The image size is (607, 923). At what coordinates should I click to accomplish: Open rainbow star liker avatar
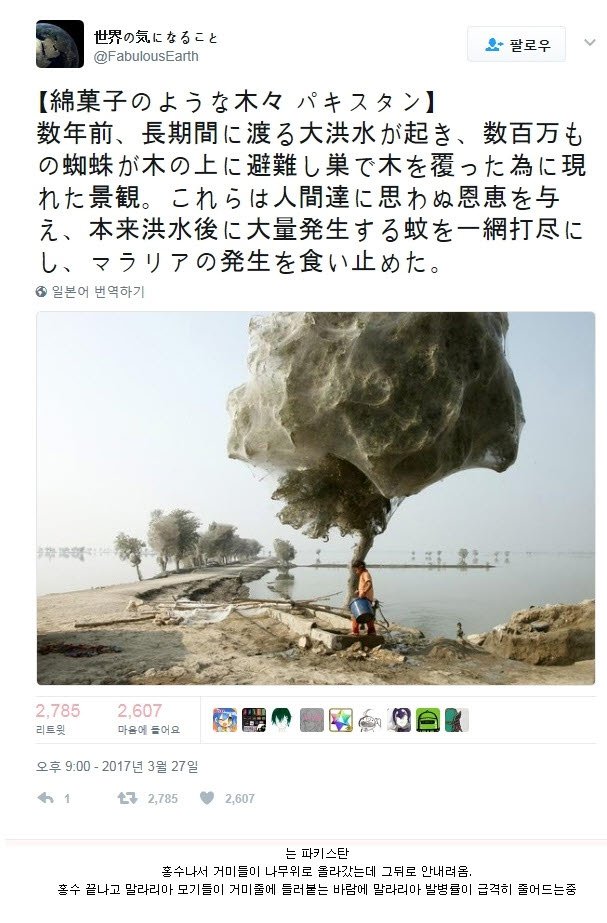click(x=340, y=720)
